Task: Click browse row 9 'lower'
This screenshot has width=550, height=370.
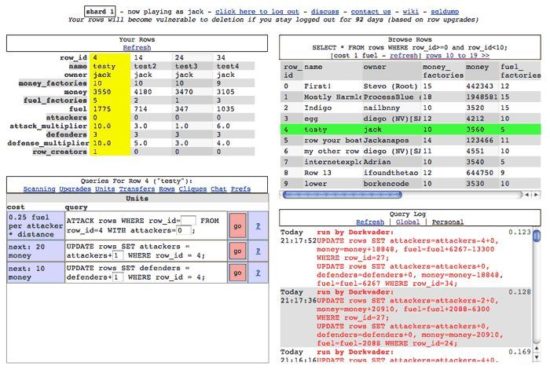Action: [x=410, y=183]
